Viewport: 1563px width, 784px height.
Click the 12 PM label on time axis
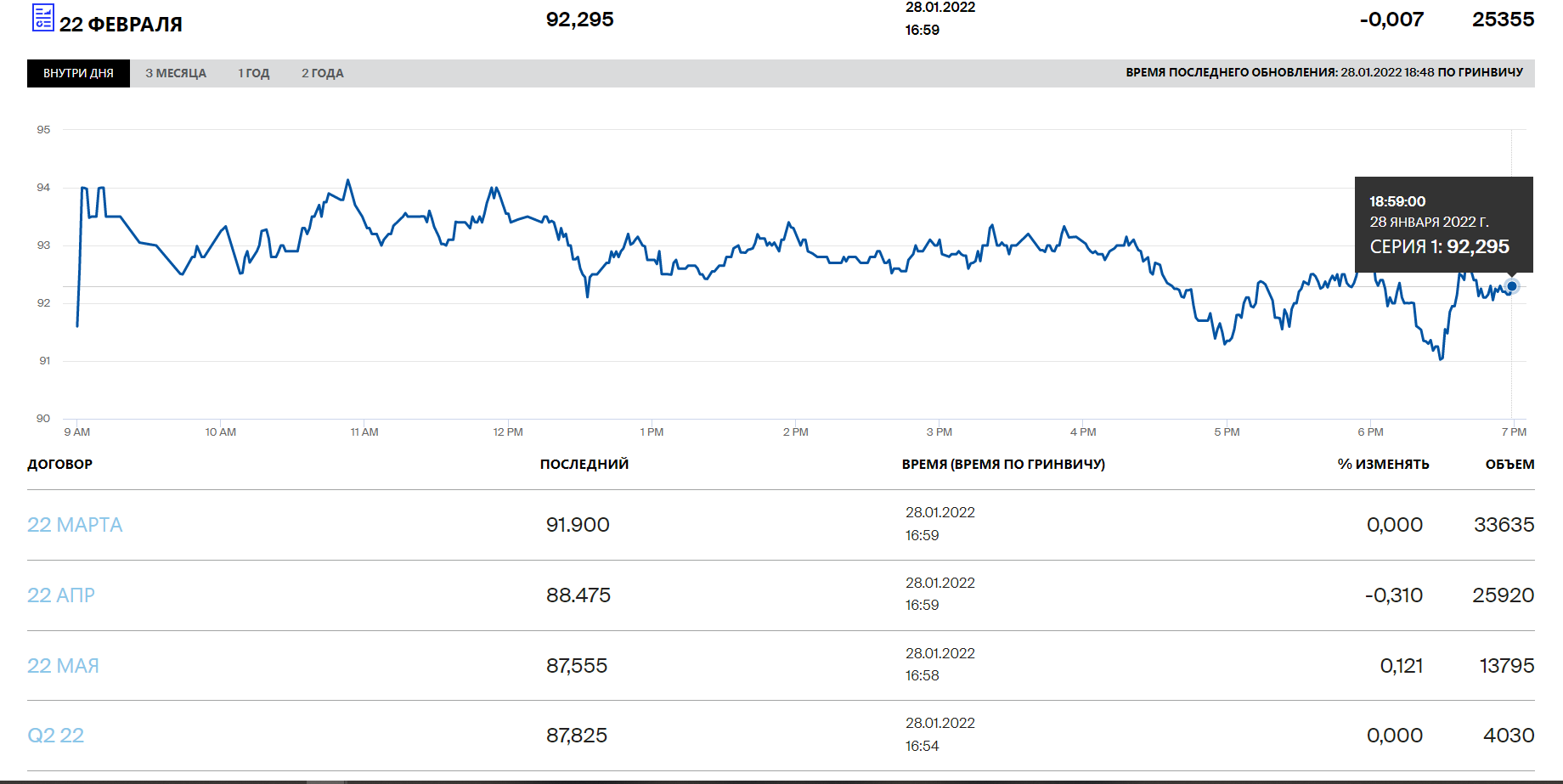click(x=508, y=432)
